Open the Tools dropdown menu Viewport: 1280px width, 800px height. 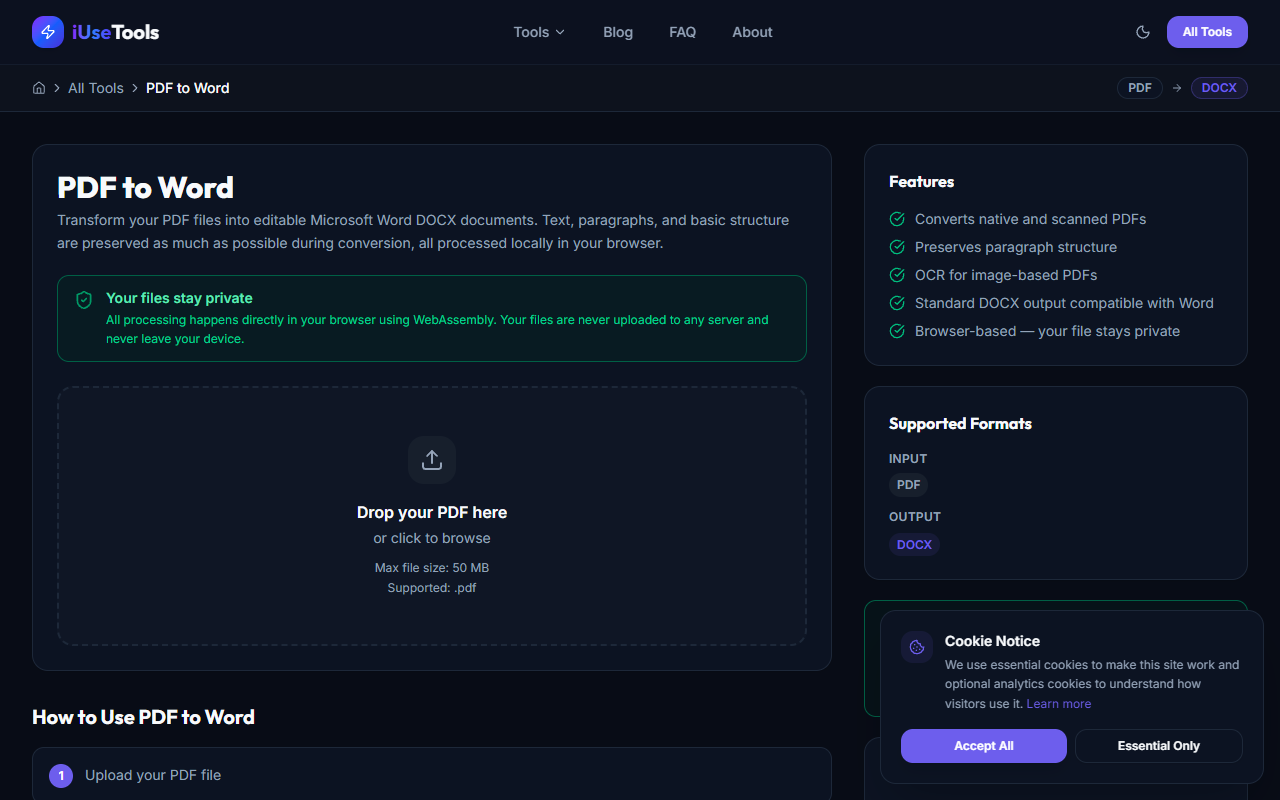click(x=538, y=32)
